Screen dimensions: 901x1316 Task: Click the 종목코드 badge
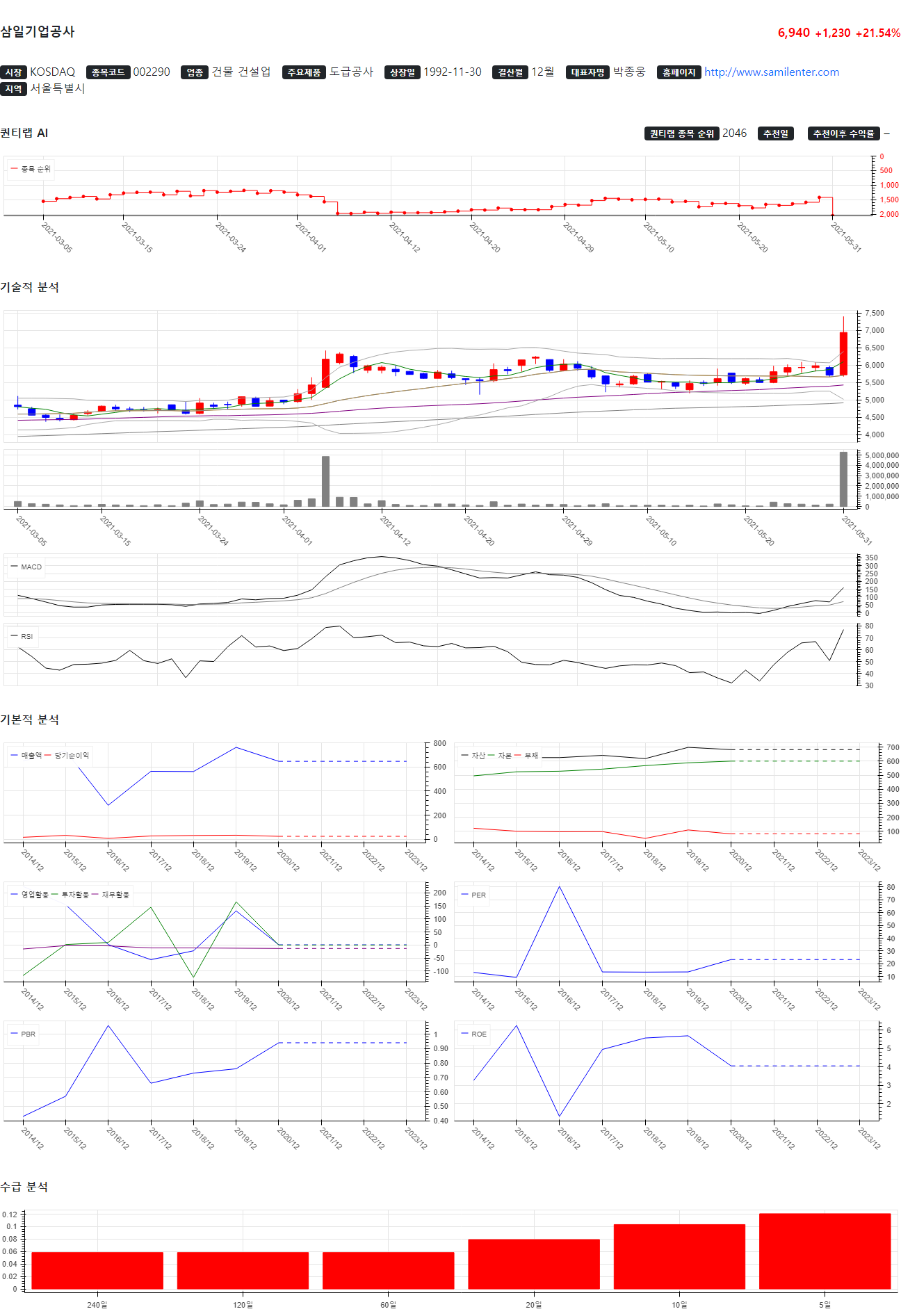pos(108,72)
